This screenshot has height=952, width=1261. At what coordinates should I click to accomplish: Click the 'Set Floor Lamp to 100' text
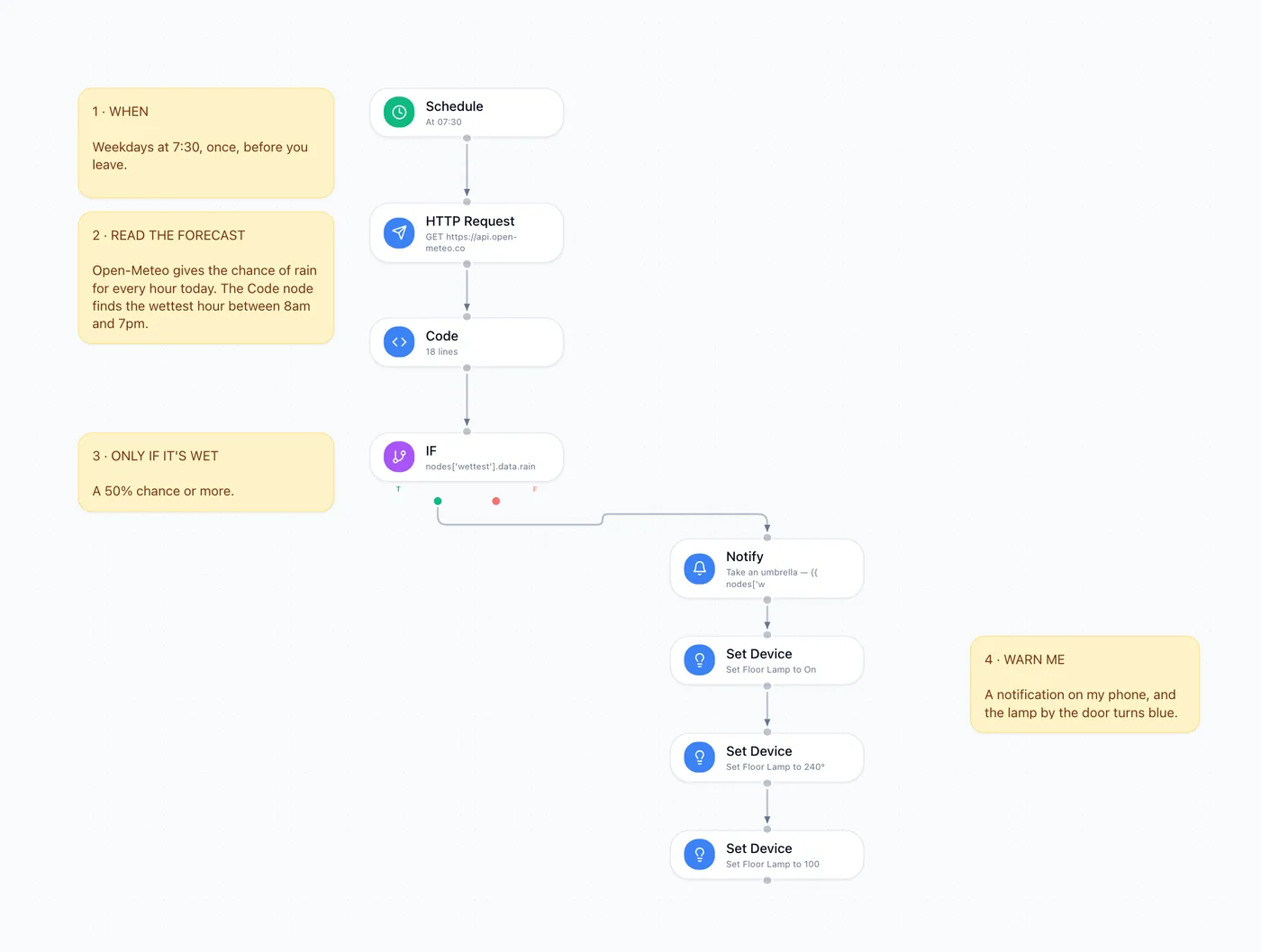[x=773, y=865]
